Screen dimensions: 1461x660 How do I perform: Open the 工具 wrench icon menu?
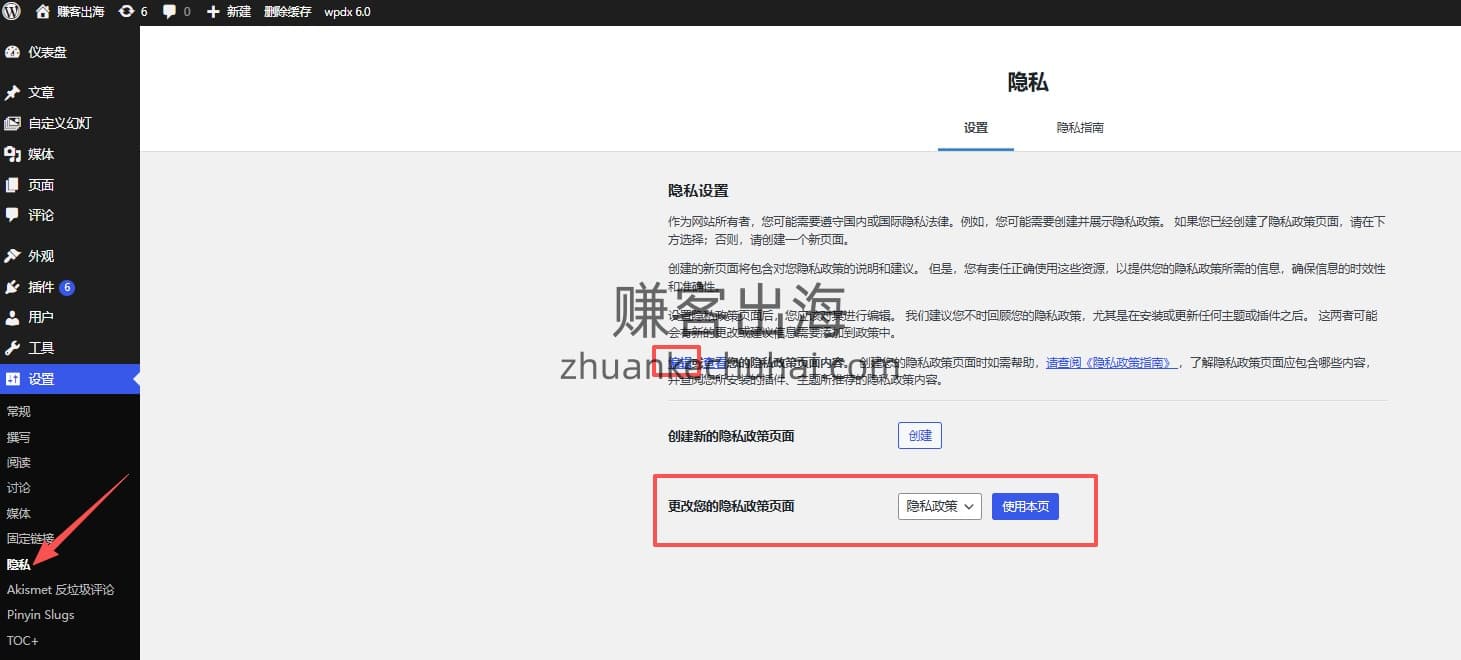point(13,348)
